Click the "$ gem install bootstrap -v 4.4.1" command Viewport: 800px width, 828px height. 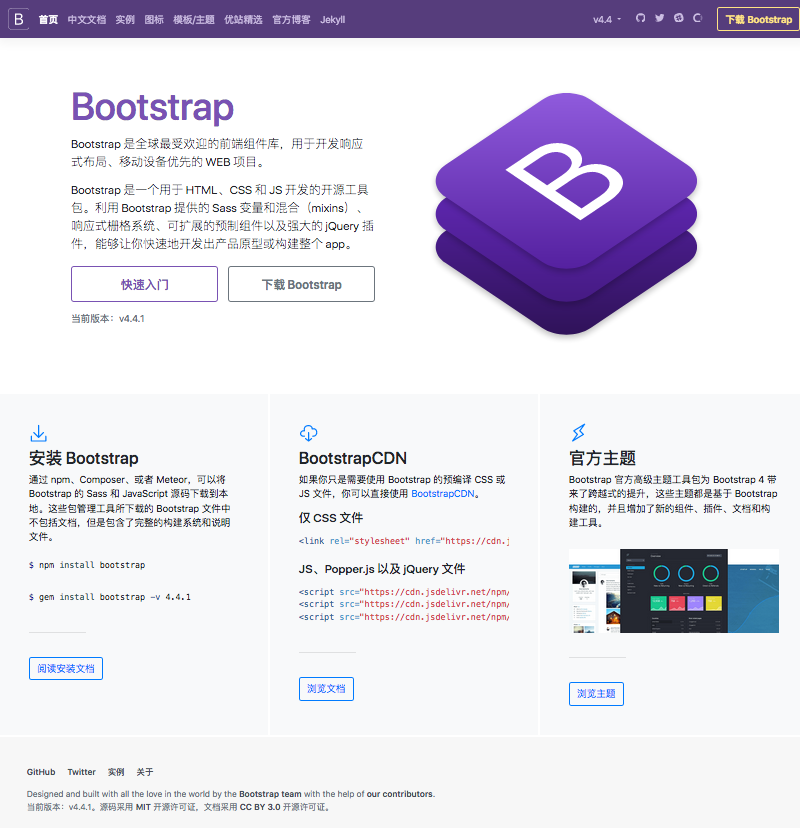110,597
